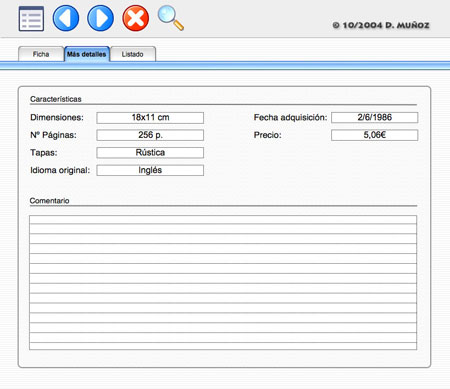Click the Fecha adquisición: label

point(290,117)
